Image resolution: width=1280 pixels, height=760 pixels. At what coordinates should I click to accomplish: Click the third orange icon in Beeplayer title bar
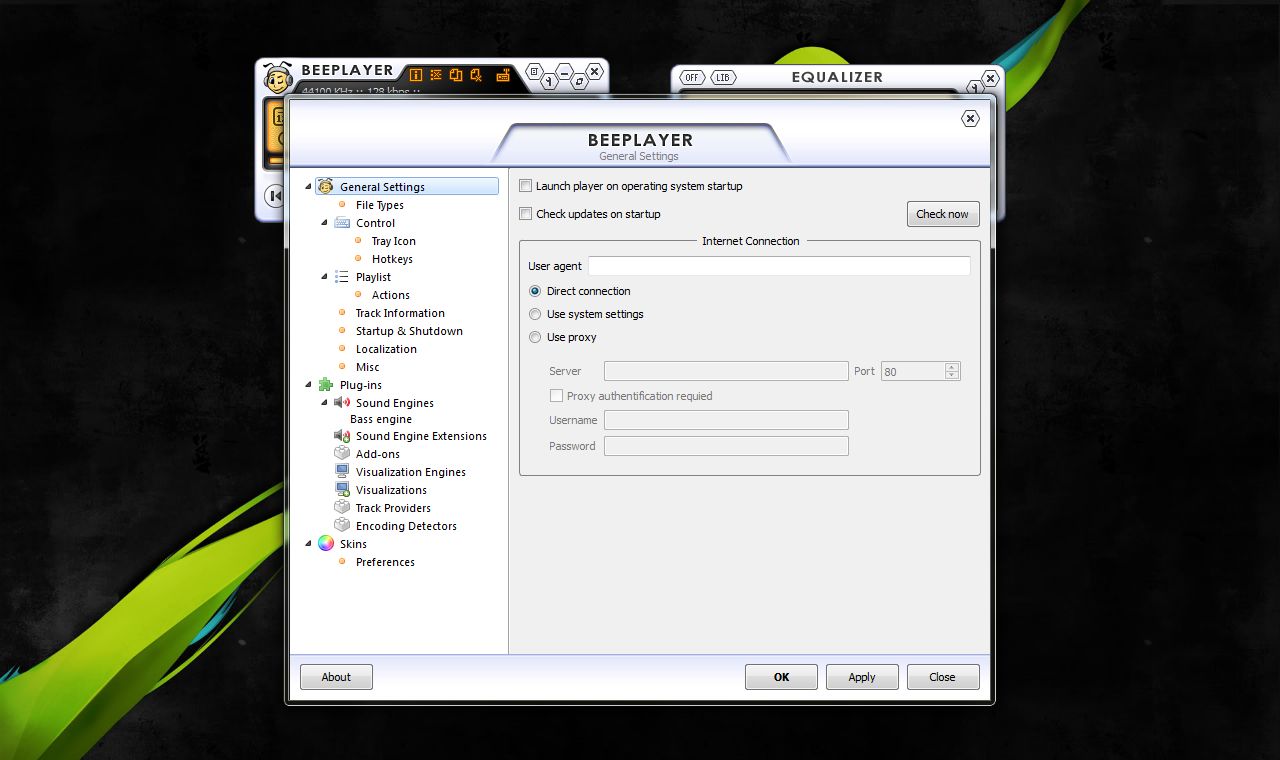(x=456, y=75)
